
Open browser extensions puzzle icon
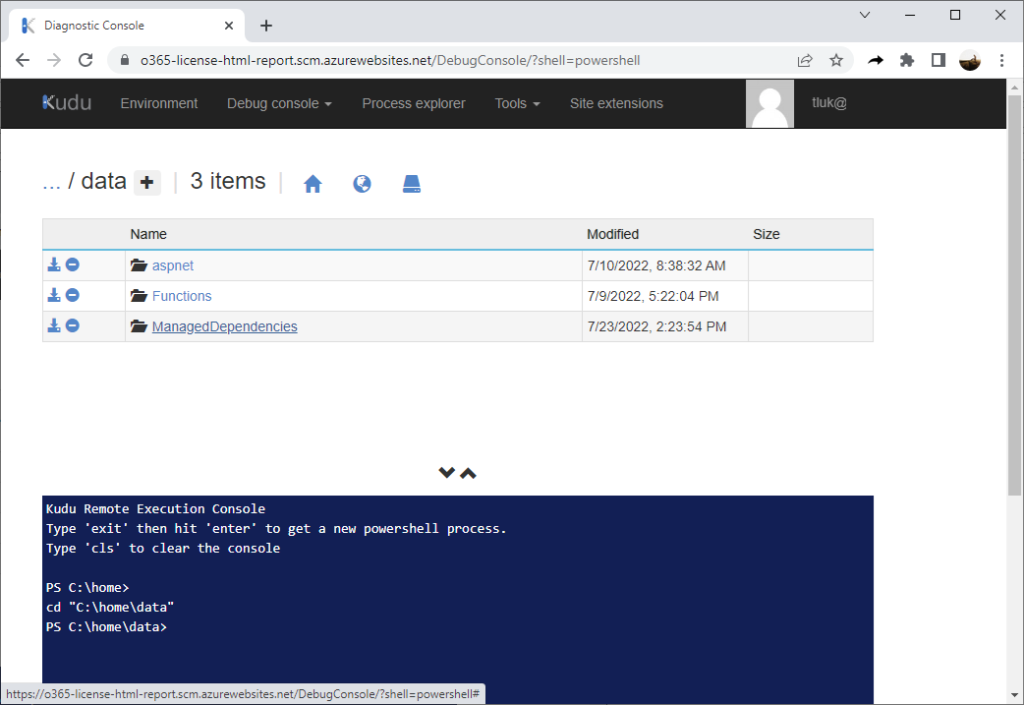pos(907,60)
